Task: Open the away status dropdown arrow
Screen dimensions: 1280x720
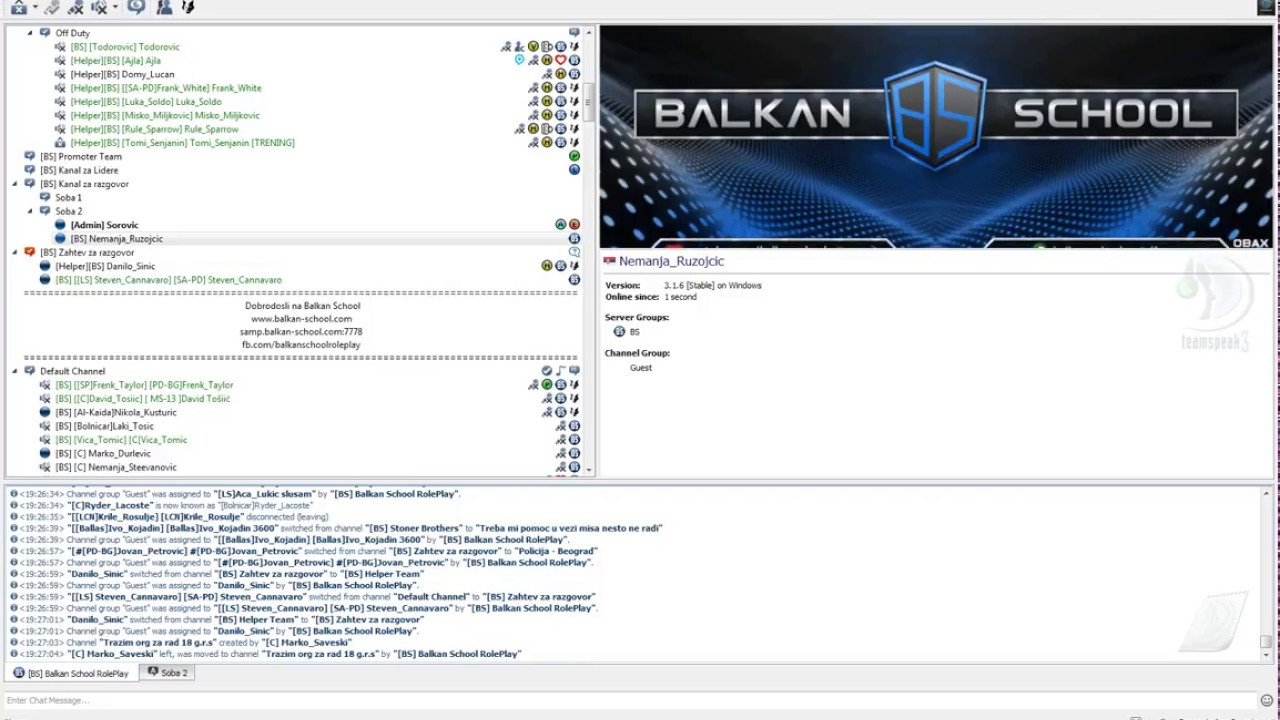Action: (x=35, y=7)
